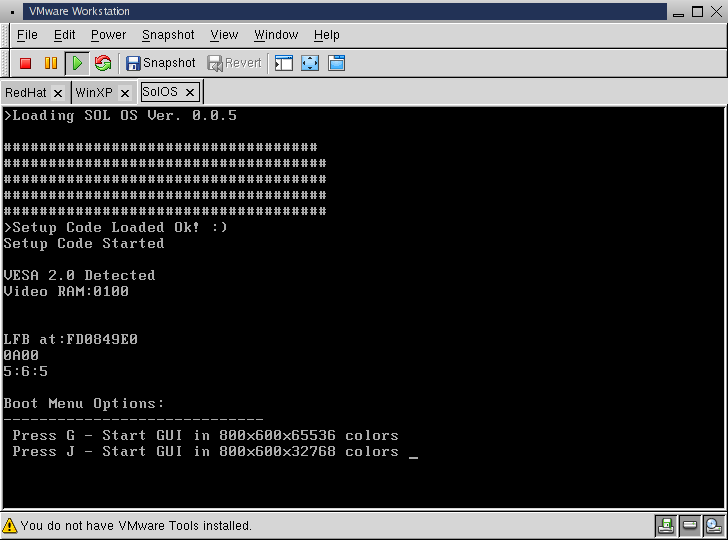Click the 'Video RAM:0100' line
Image resolution: width=728 pixels, height=540 pixels.
(66, 292)
